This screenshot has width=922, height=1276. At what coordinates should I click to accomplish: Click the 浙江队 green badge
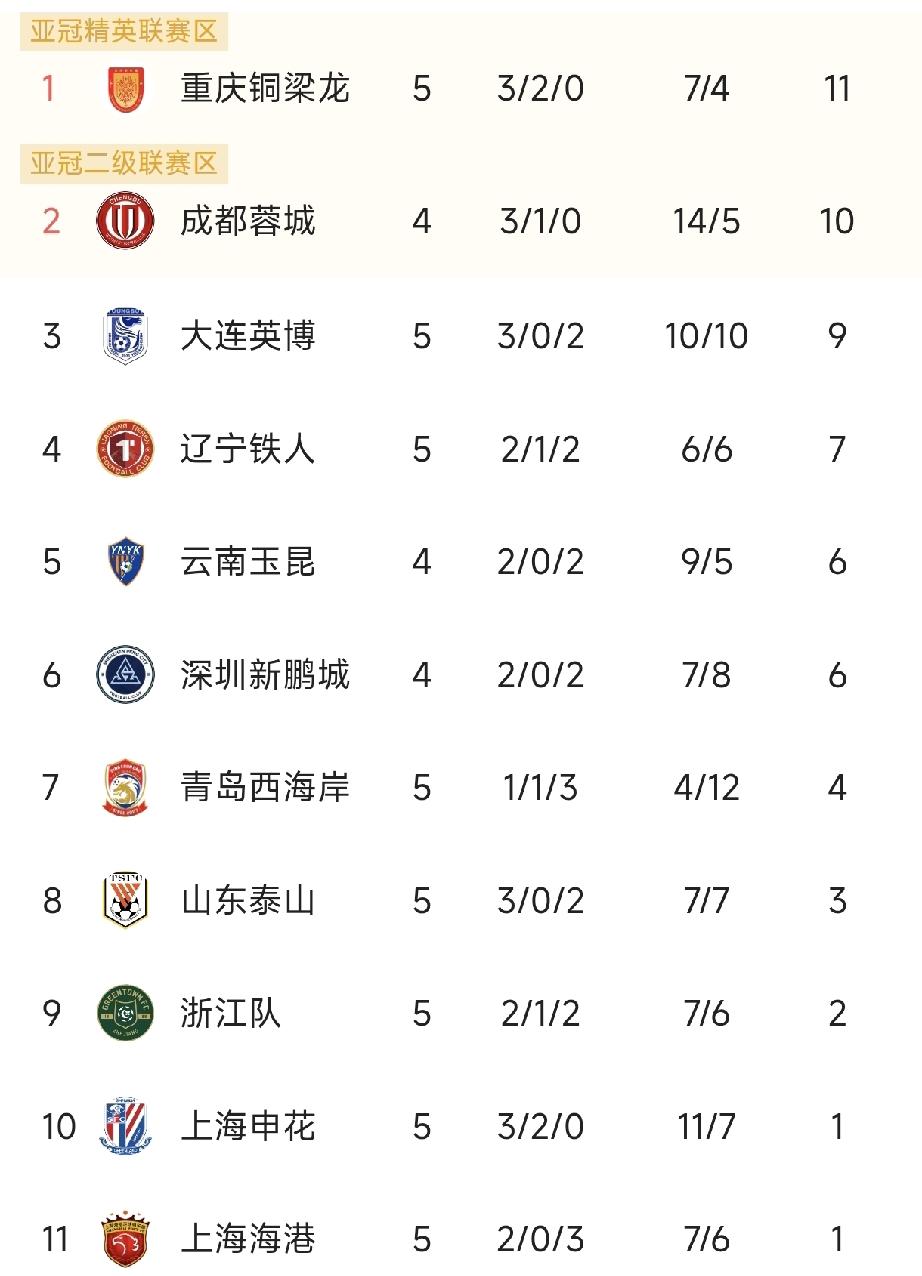(x=125, y=1014)
